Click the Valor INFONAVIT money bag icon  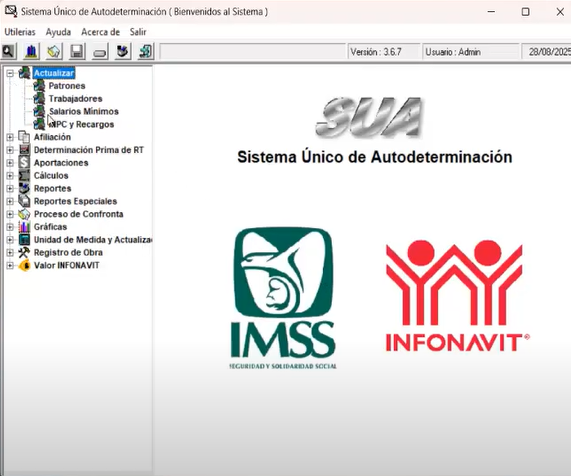point(24,265)
